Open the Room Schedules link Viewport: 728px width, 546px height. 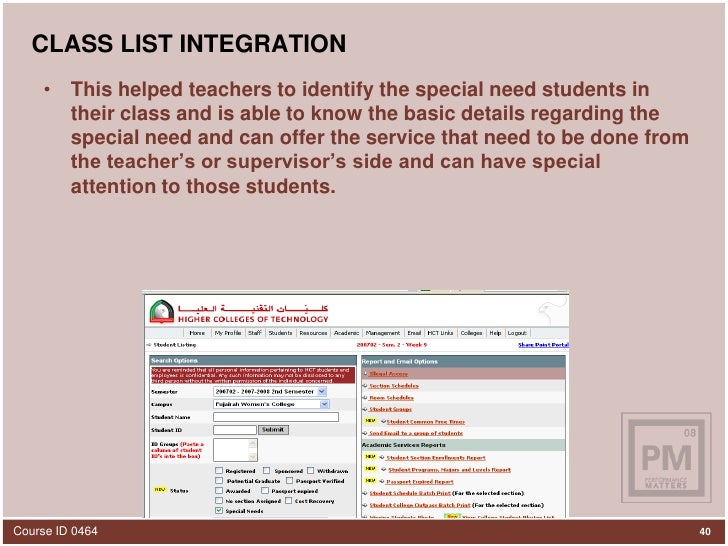click(x=391, y=398)
